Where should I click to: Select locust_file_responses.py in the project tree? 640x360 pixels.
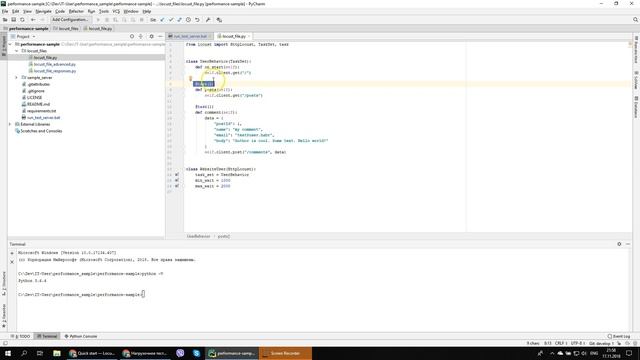(x=55, y=71)
